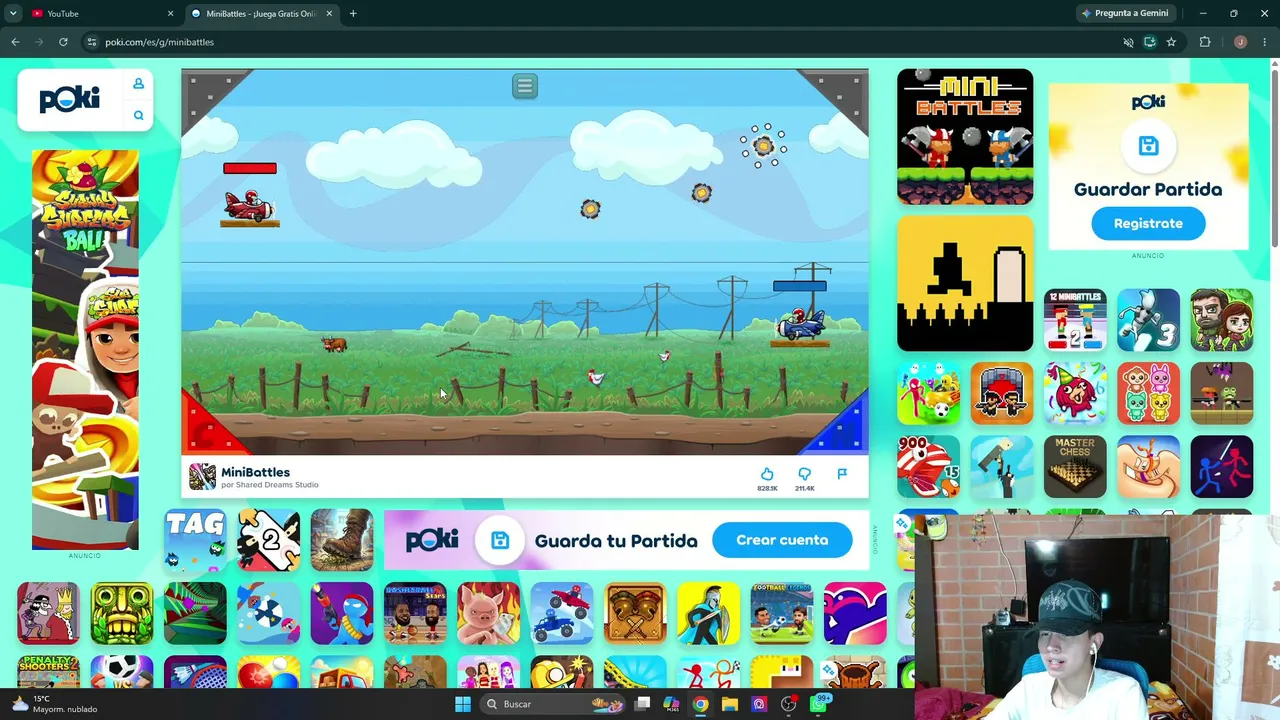Image resolution: width=1280 pixels, height=720 pixels.
Task: Expand the Chrome tab search dropdown
Action: click(x=13, y=13)
